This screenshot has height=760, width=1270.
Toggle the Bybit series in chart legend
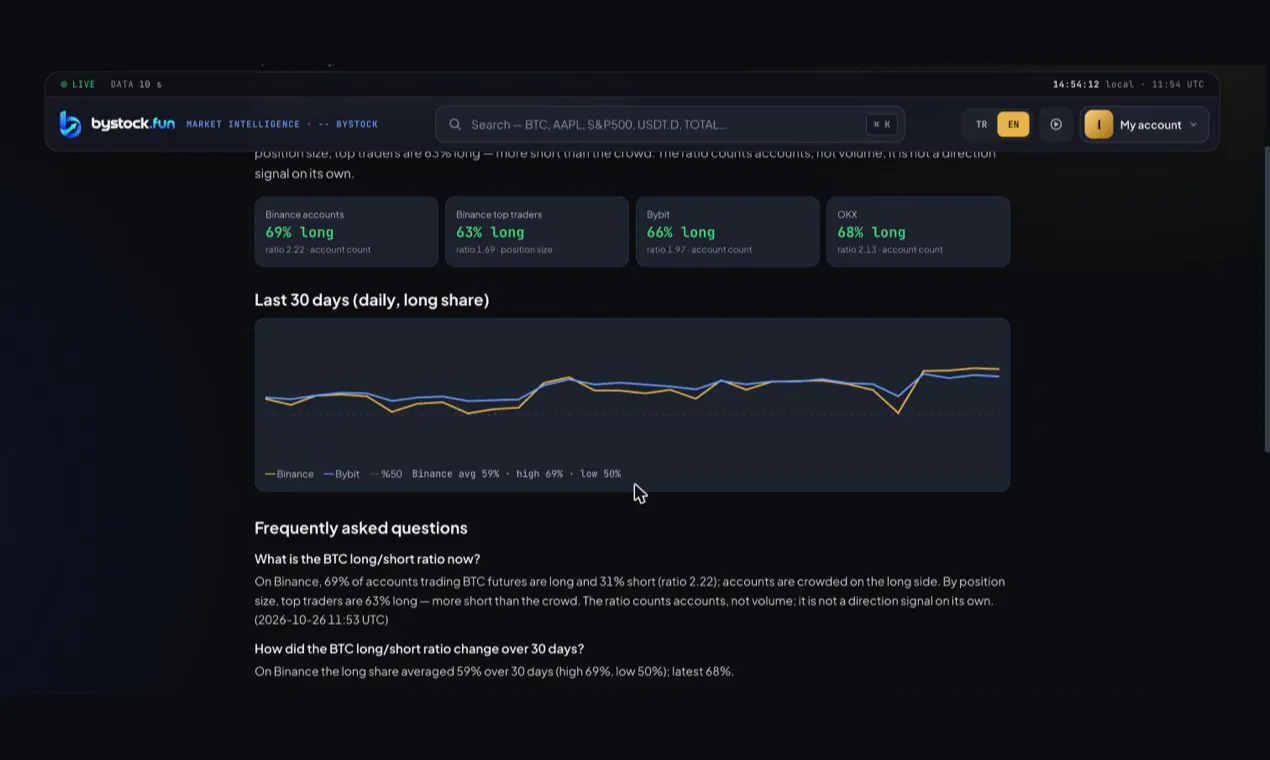pyautogui.click(x=342, y=474)
